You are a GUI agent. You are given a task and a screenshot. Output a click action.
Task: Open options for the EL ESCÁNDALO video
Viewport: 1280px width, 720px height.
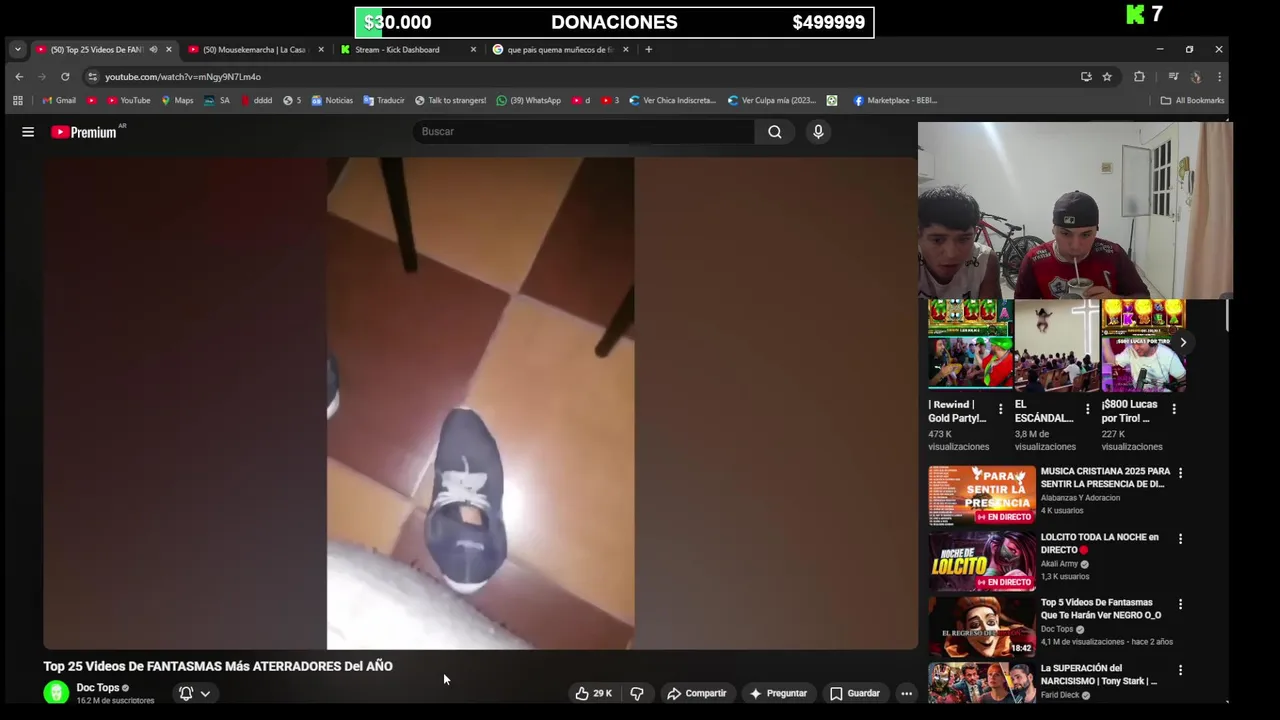pyautogui.click(x=1087, y=409)
